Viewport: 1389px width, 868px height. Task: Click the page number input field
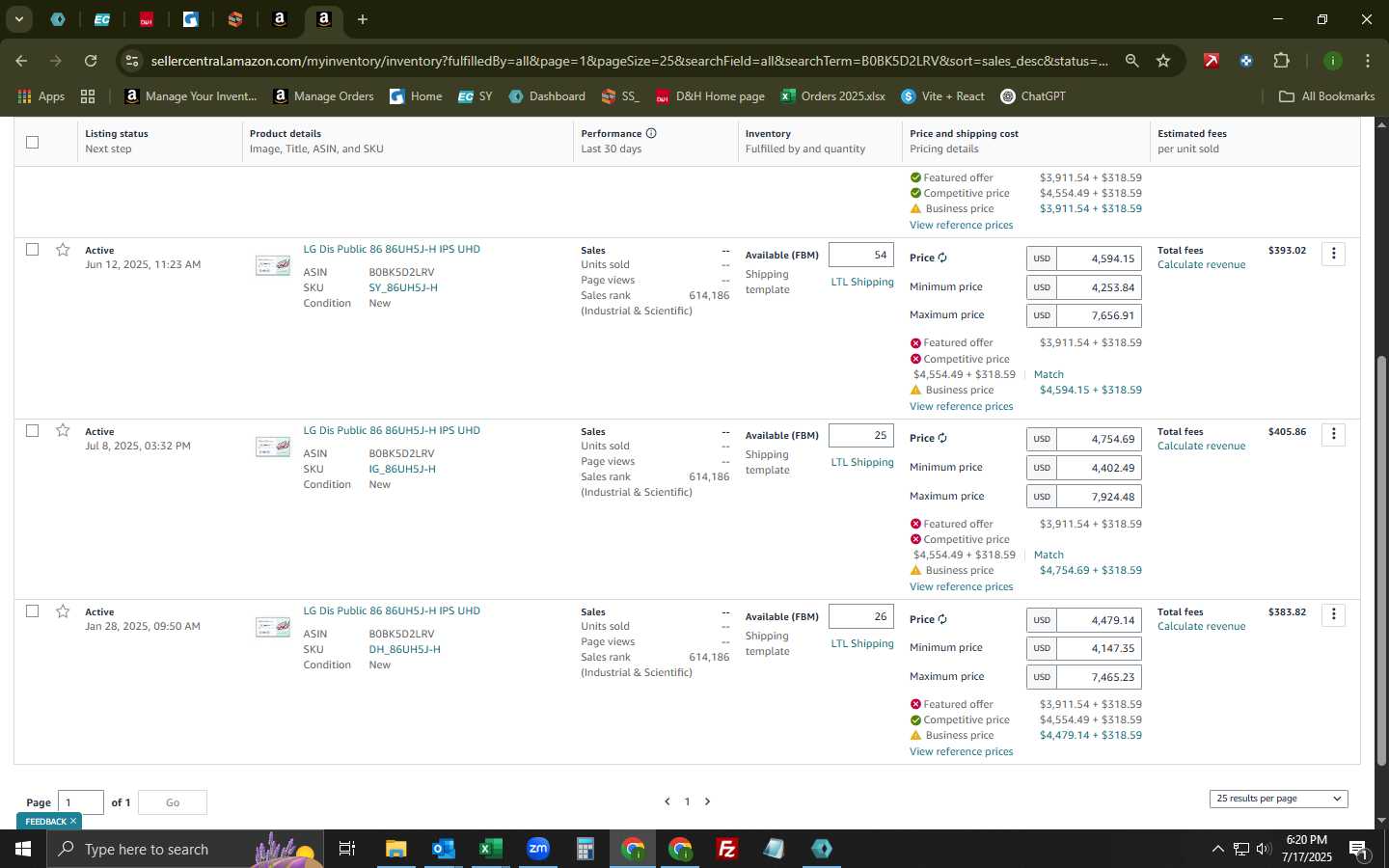[x=81, y=802]
